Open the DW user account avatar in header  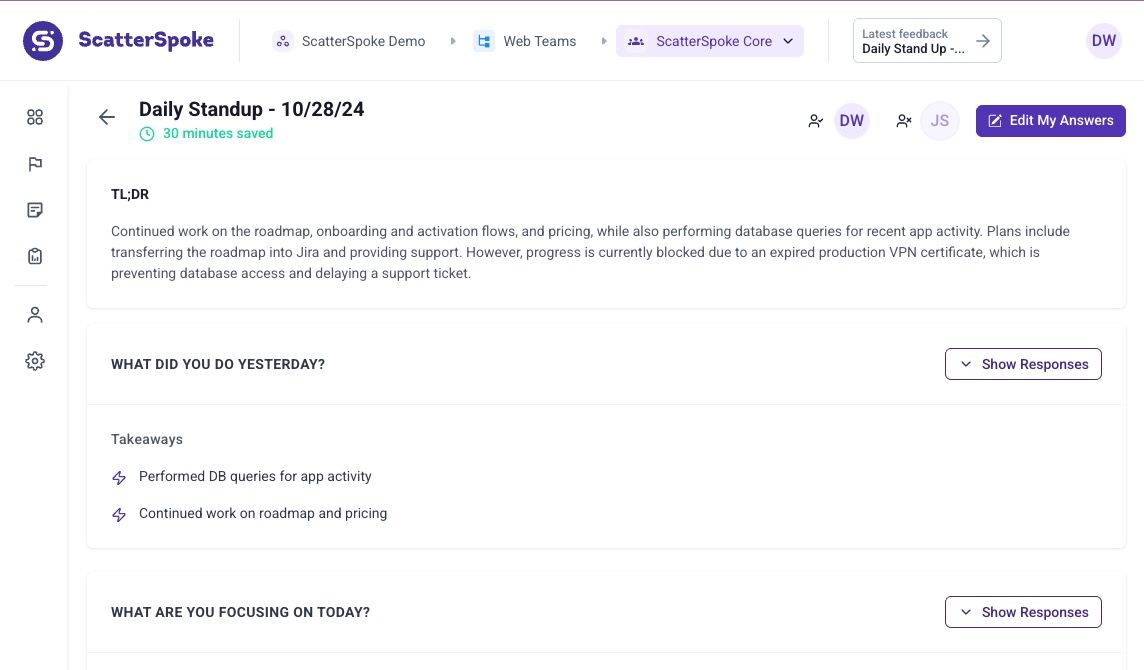[x=1103, y=41]
